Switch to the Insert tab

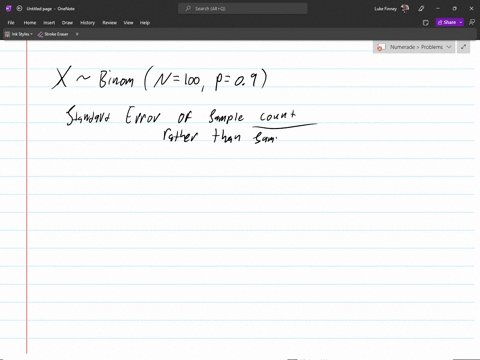[49, 23]
